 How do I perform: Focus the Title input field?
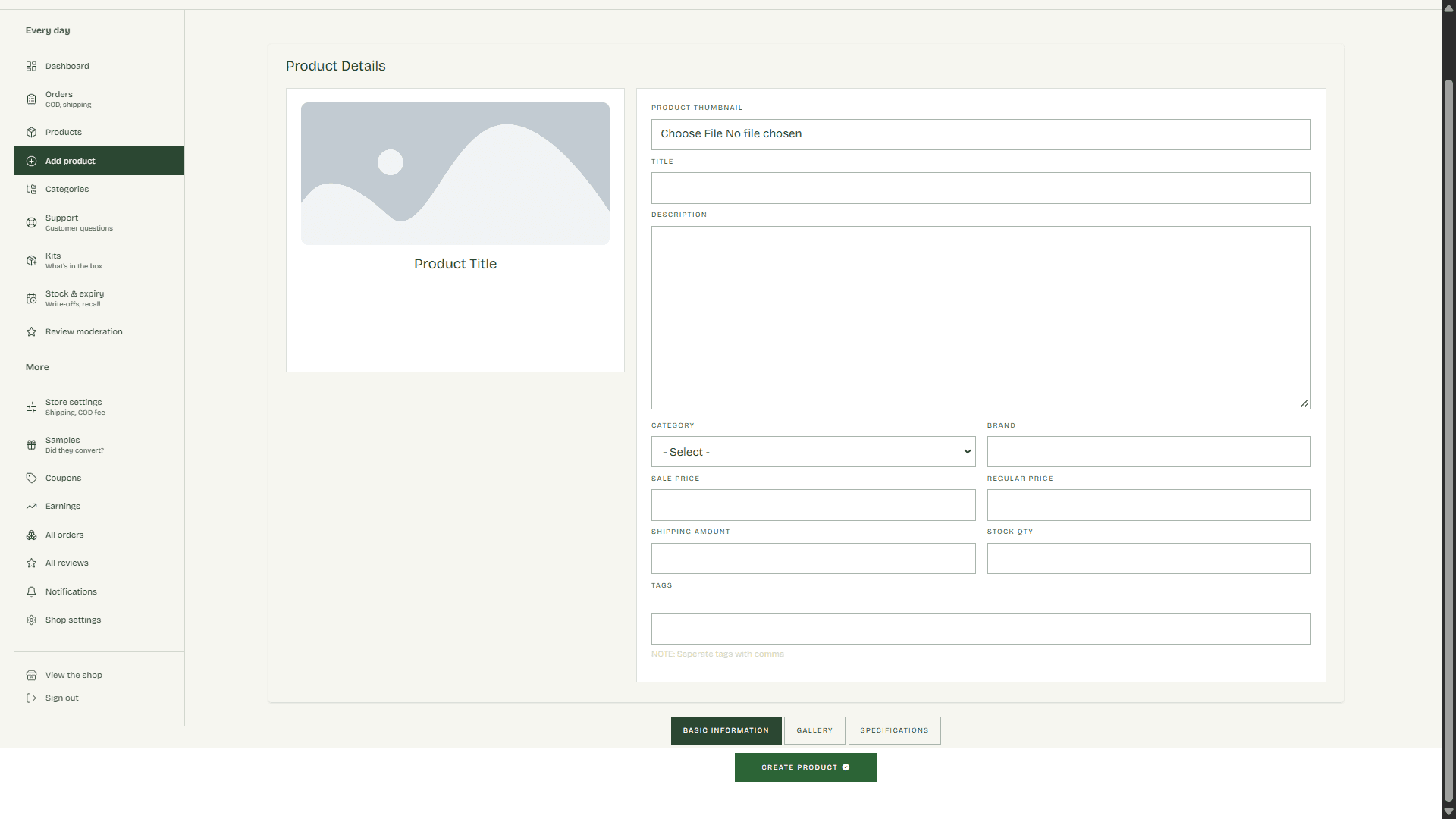click(981, 188)
